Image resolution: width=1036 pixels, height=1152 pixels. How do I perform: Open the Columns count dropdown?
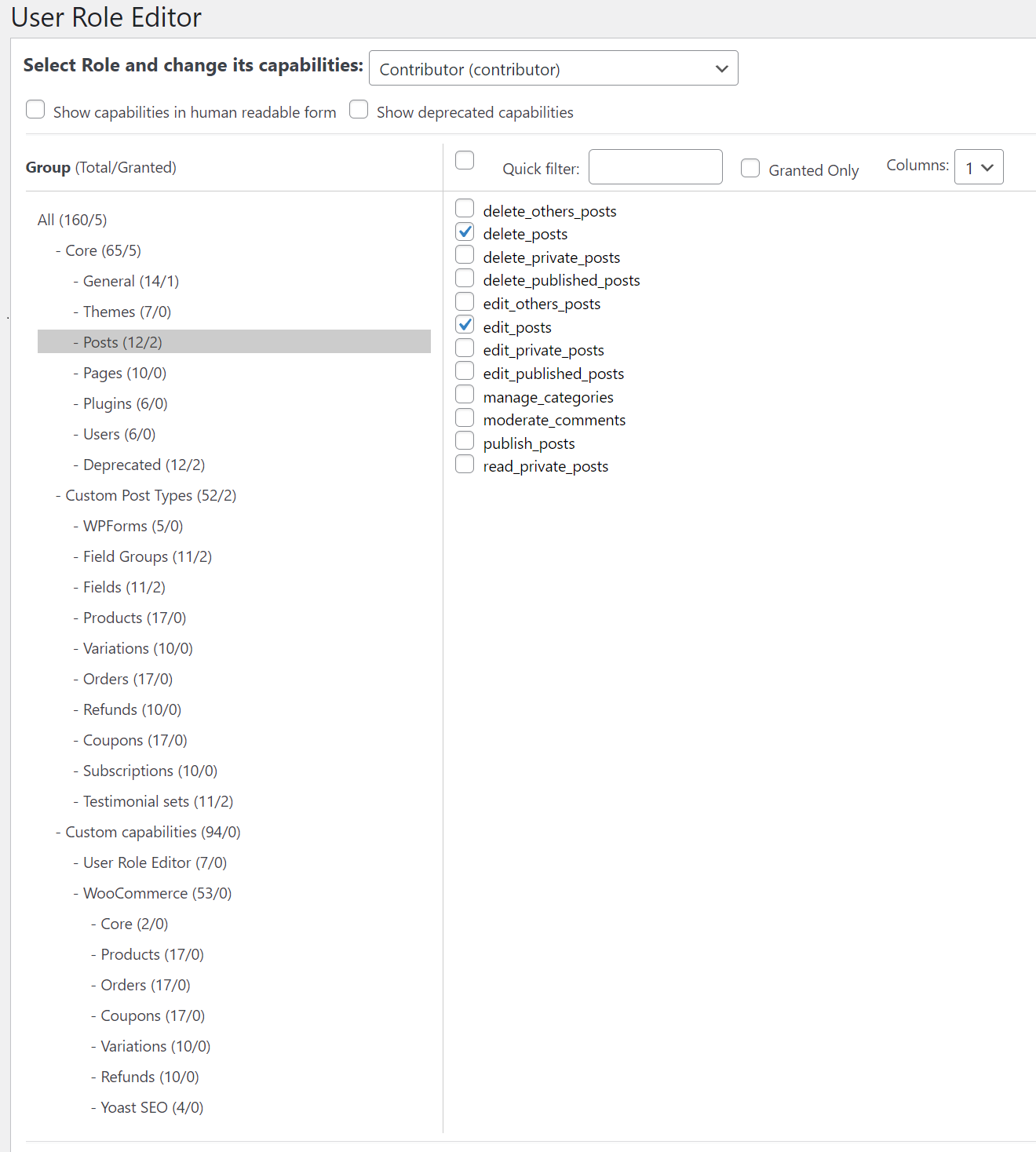click(978, 167)
